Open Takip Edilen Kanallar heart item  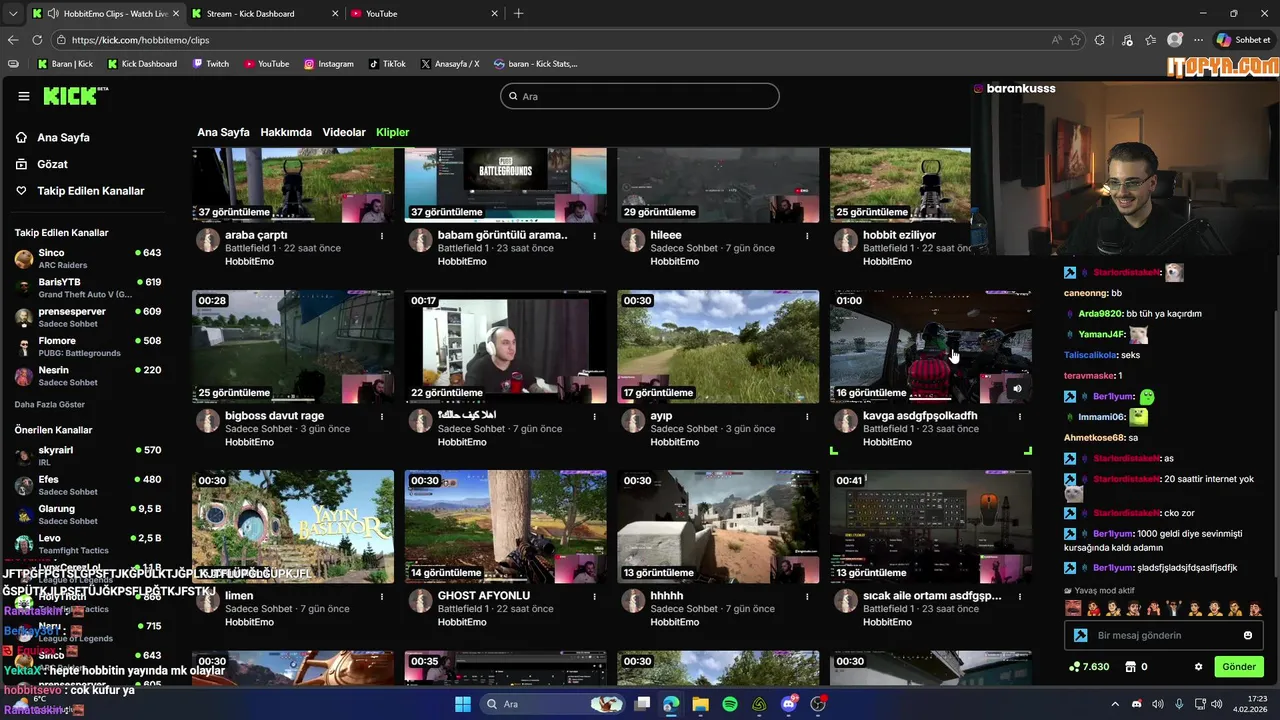point(90,191)
